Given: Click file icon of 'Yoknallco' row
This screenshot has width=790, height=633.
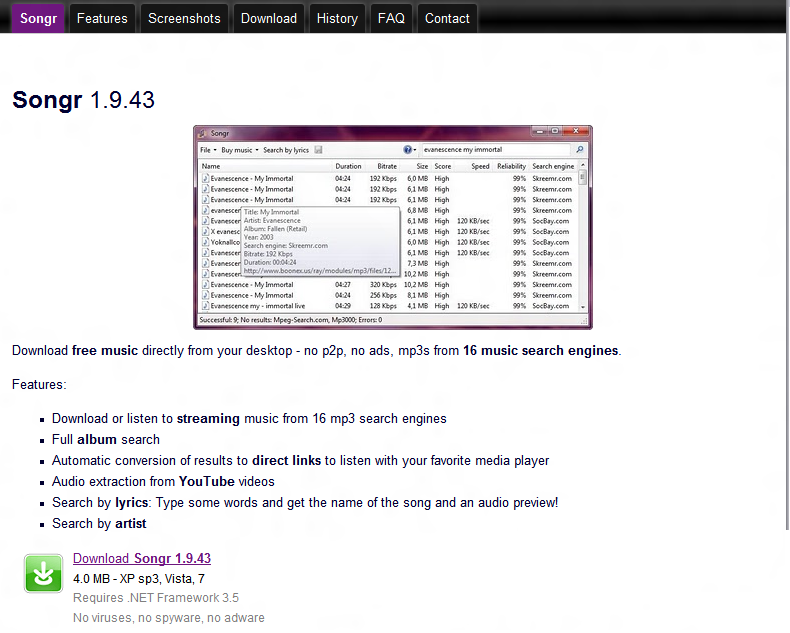Looking at the screenshot, I should [205, 242].
